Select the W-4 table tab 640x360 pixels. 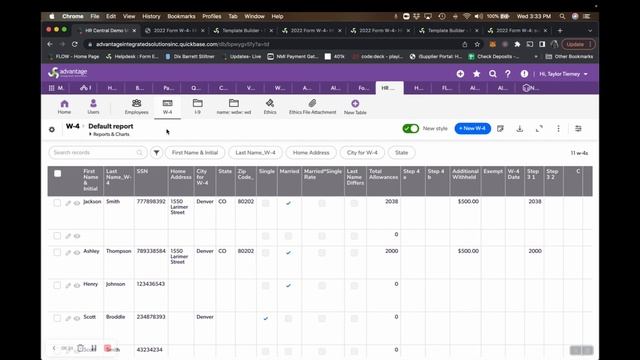click(x=167, y=106)
